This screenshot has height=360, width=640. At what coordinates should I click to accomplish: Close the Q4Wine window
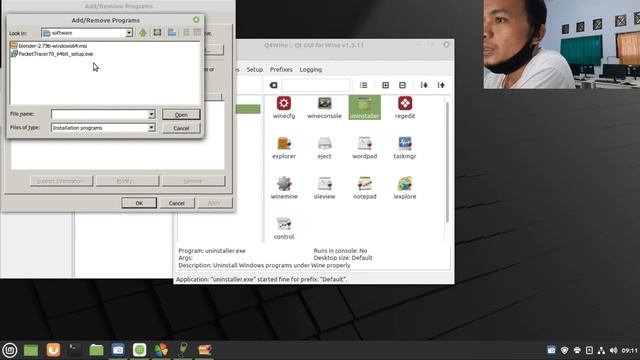pos(446,44)
